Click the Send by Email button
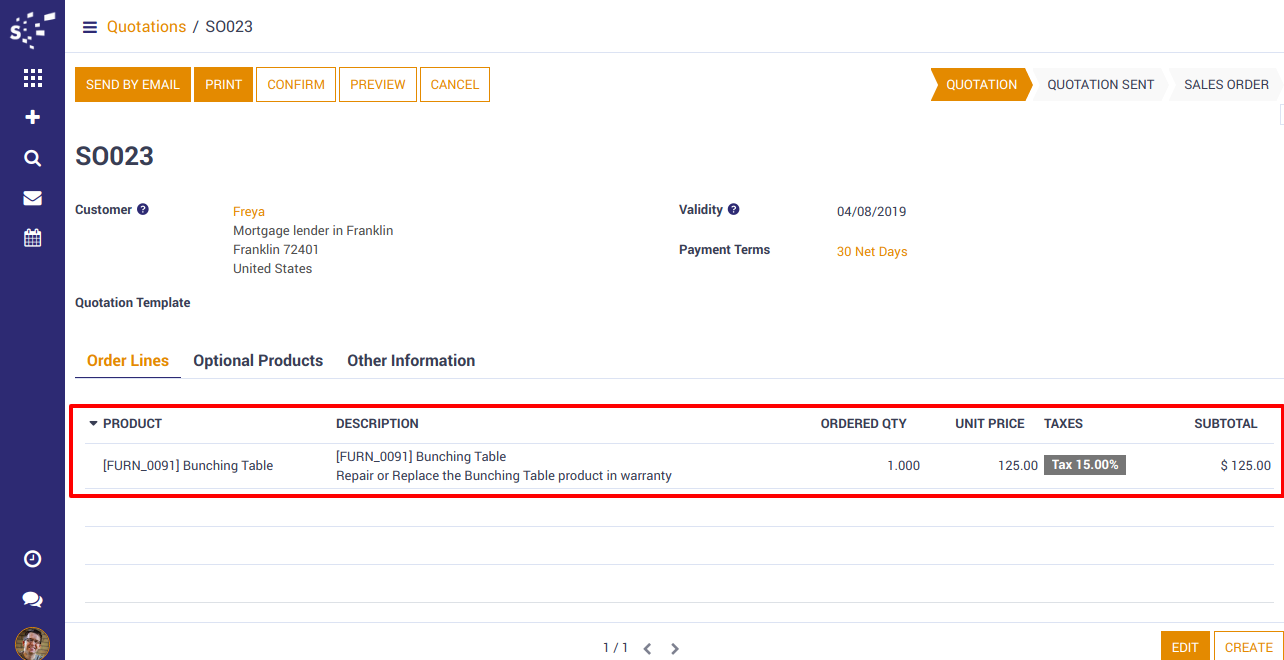This screenshot has width=1284, height=660. (133, 85)
